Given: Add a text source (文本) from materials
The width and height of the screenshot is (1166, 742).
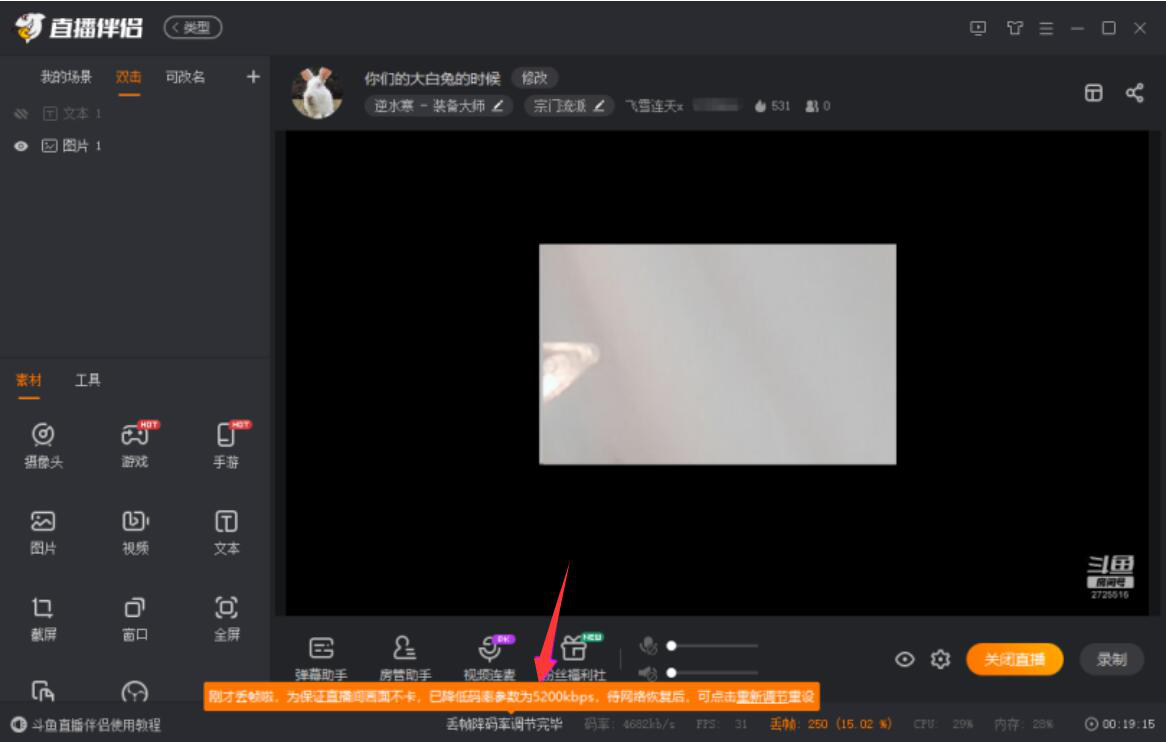Looking at the screenshot, I should [227, 532].
